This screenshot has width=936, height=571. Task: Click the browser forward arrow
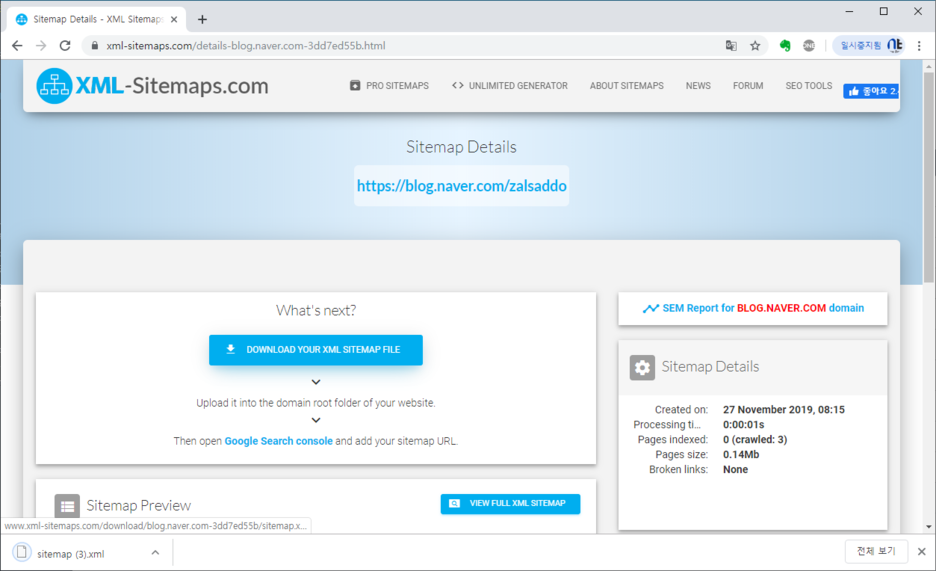click(41, 45)
